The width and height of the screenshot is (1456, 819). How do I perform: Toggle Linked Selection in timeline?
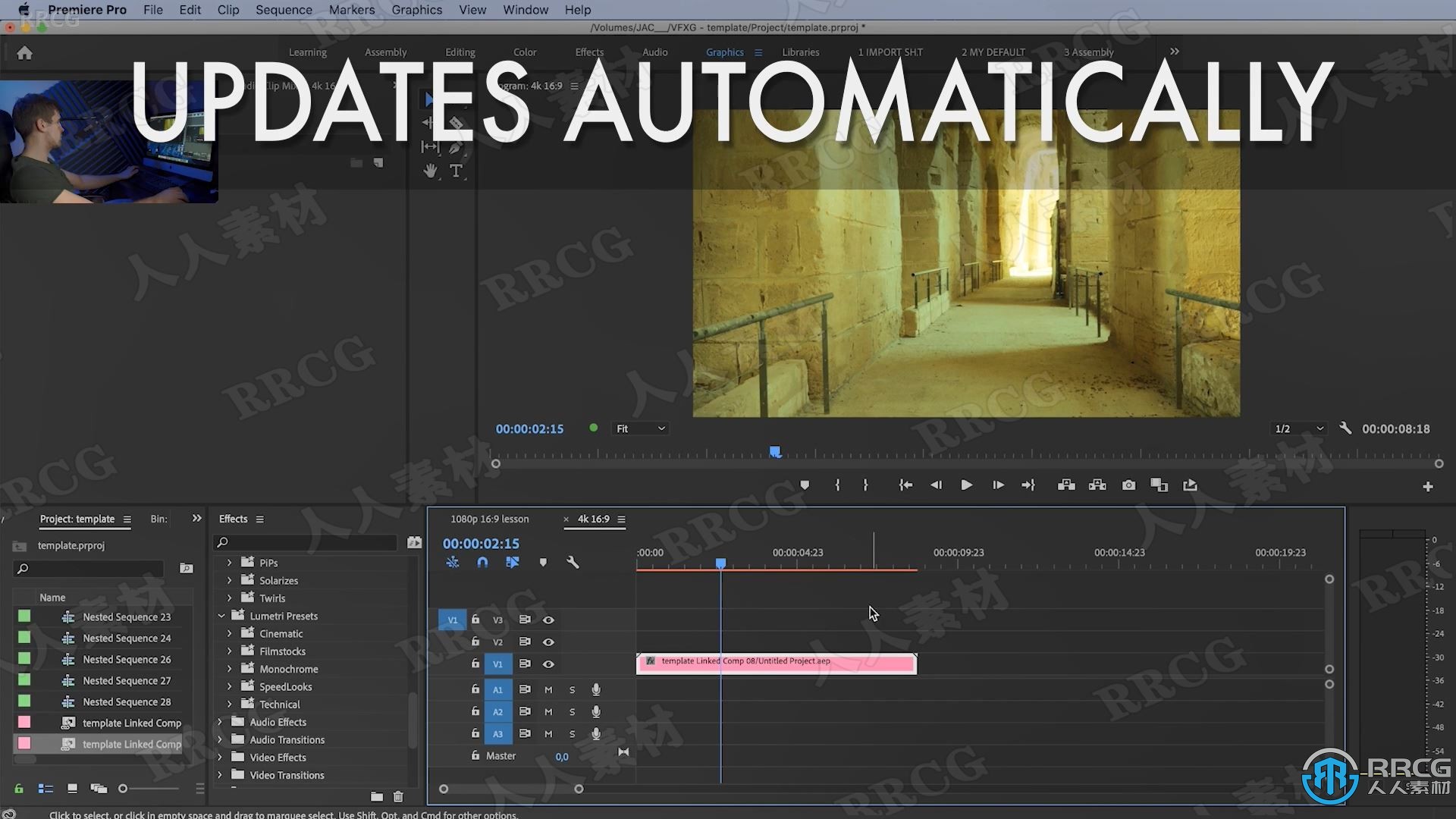coord(513,562)
